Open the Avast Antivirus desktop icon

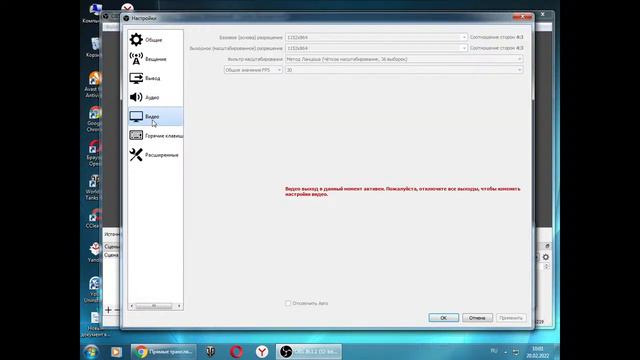tap(93, 84)
